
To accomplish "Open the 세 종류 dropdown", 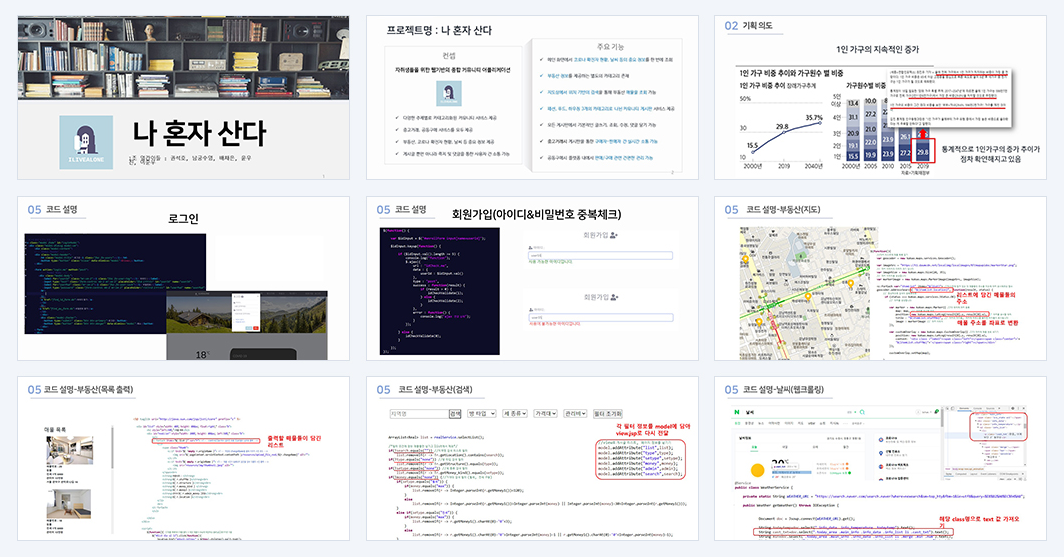I will point(515,413).
